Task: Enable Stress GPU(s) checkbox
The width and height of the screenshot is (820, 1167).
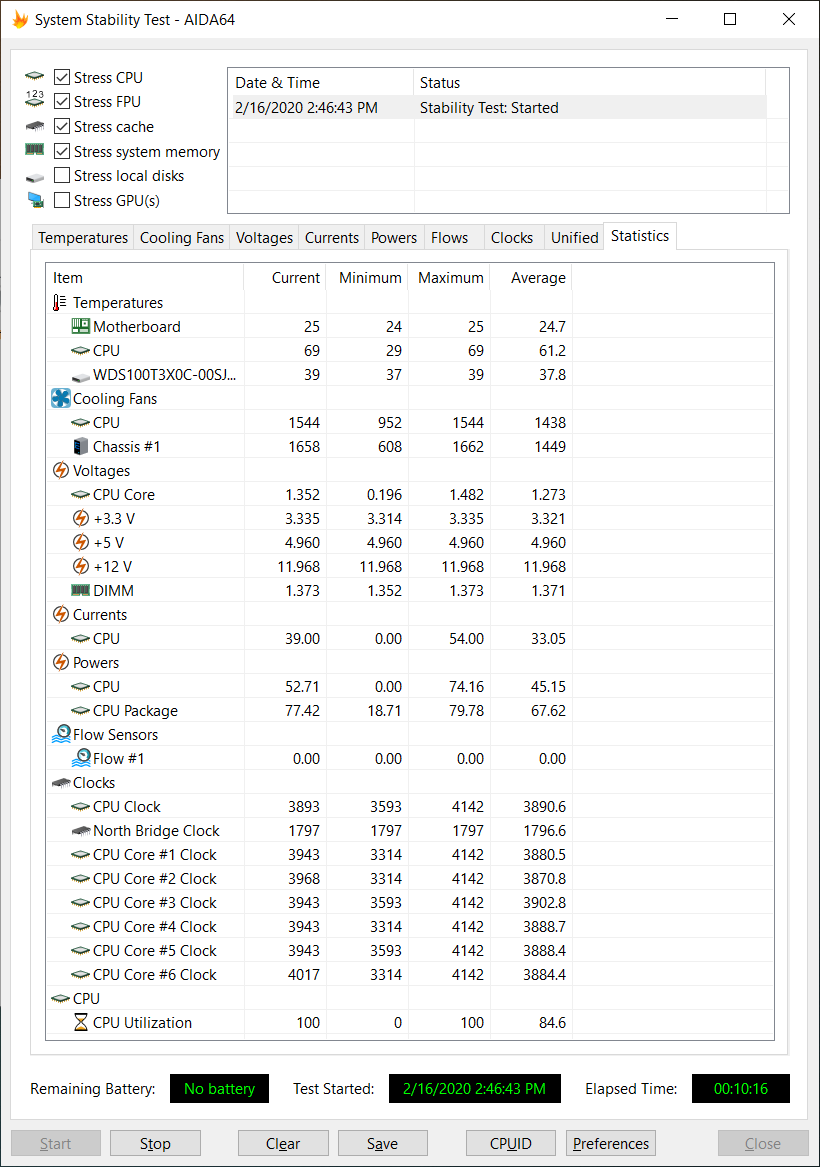Action: coord(63,200)
